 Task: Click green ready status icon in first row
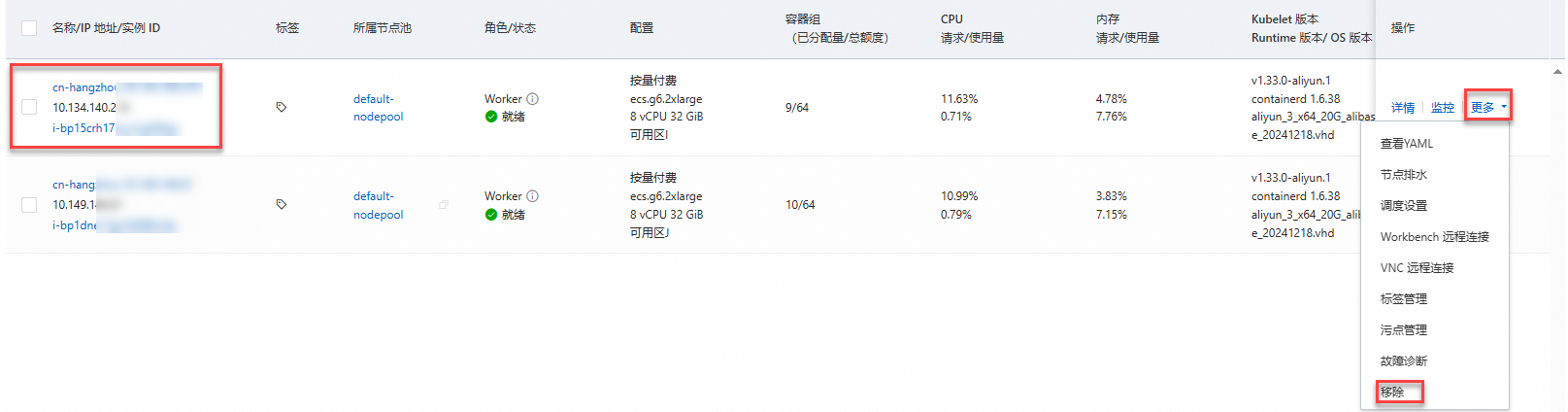(491, 117)
